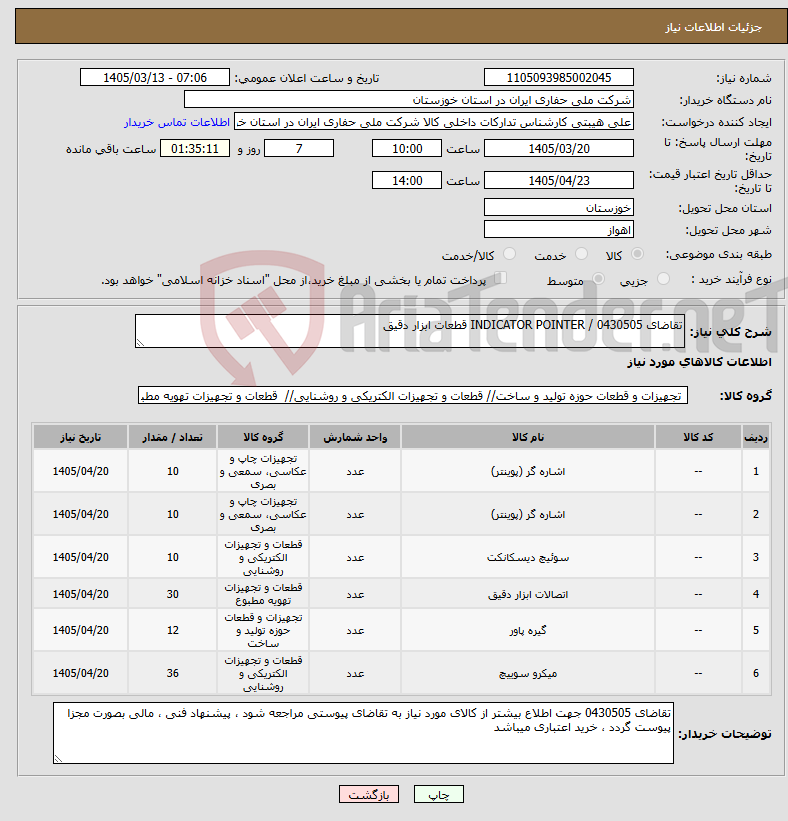This screenshot has width=788, height=821.
Task: Click the buyer notes textarea
Action: coord(363,733)
